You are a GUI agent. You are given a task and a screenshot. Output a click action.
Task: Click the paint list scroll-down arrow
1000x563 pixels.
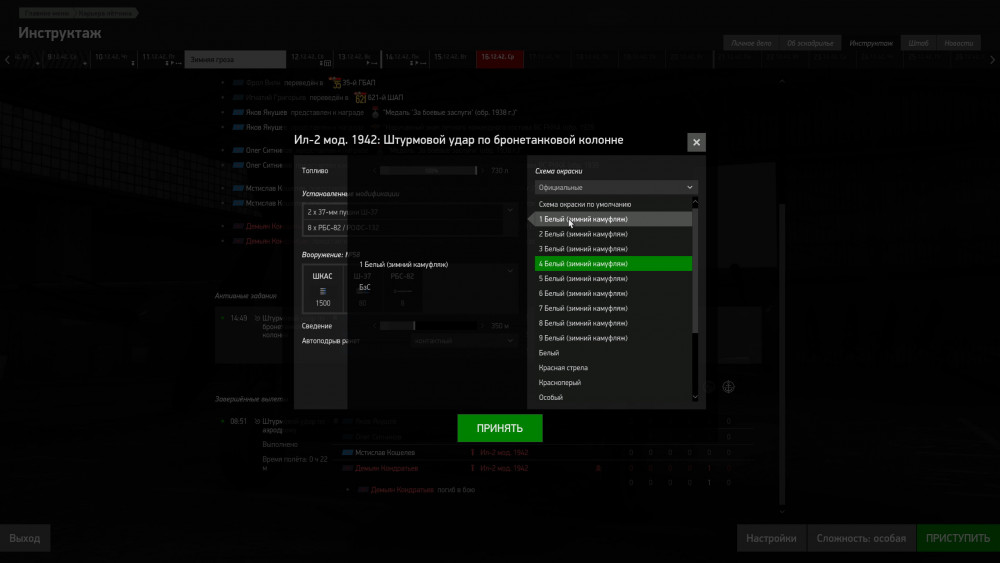(x=695, y=397)
